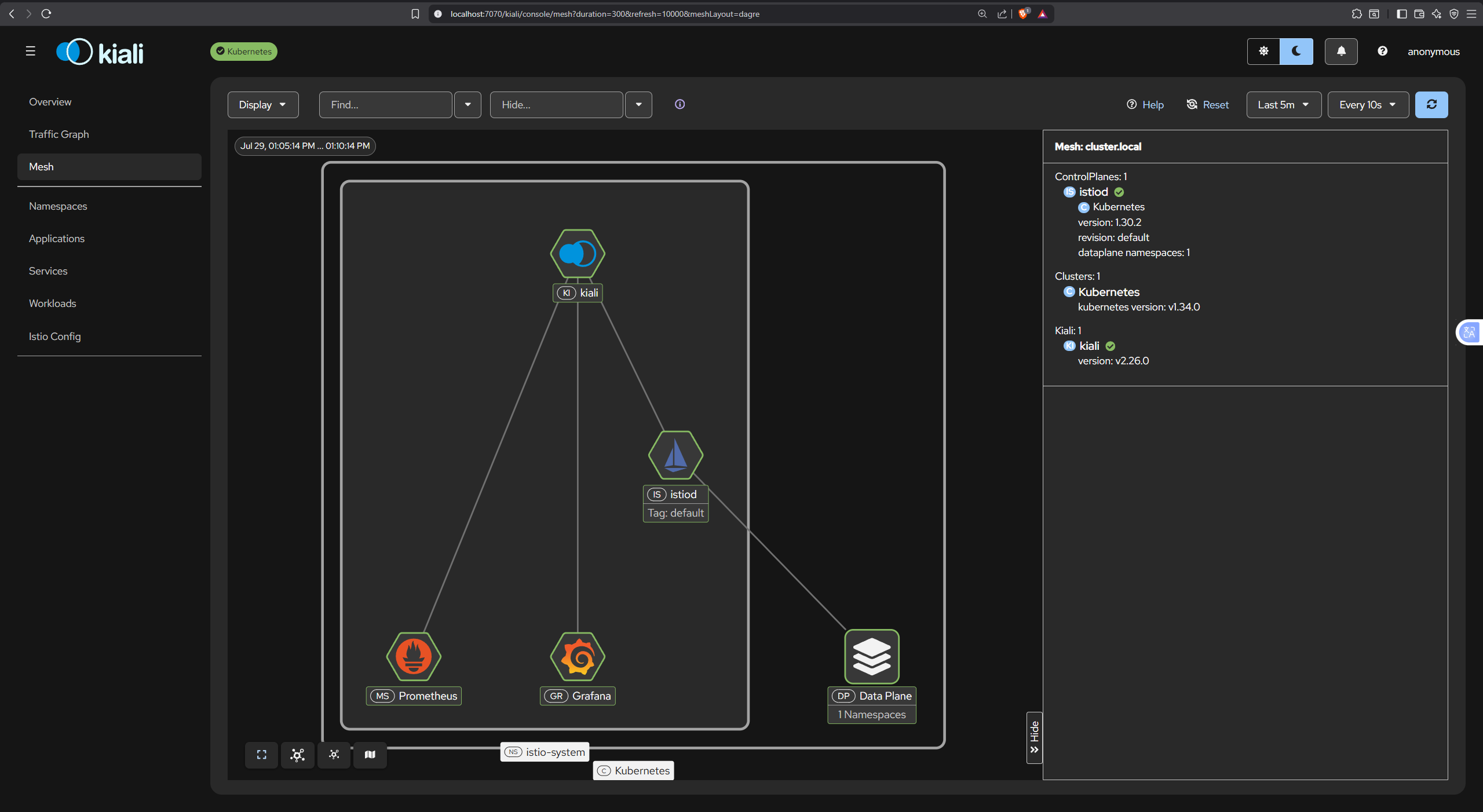Image resolution: width=1483 pixels, height=812 pixels.
Task: Open the browser extensions puzzle icon
Action: coord(1357,14)
